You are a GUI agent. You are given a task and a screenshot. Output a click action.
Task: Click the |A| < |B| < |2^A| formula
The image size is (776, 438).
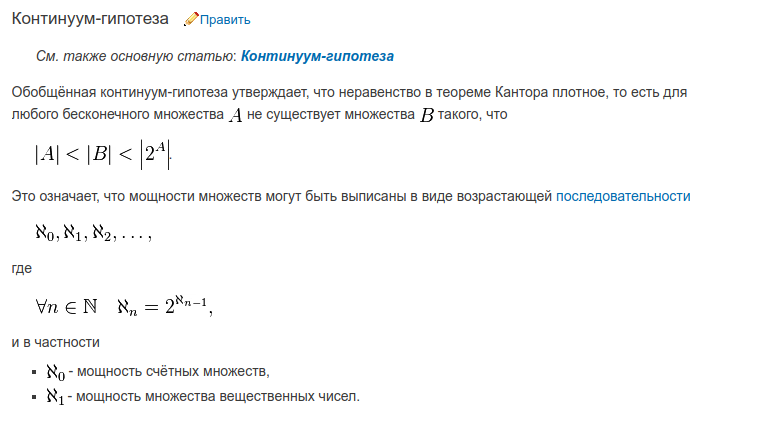click(x=103, y=155)
